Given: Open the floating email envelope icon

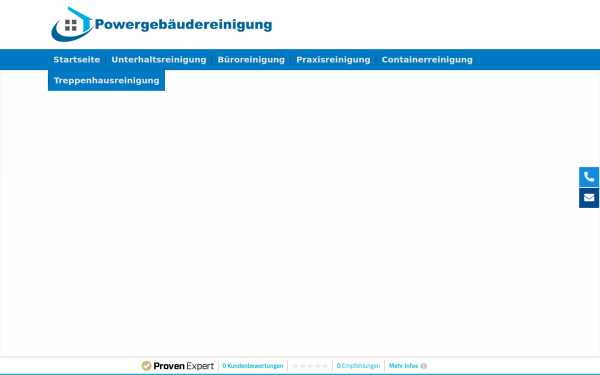Looking at the screenshot, I should (589, 198).
